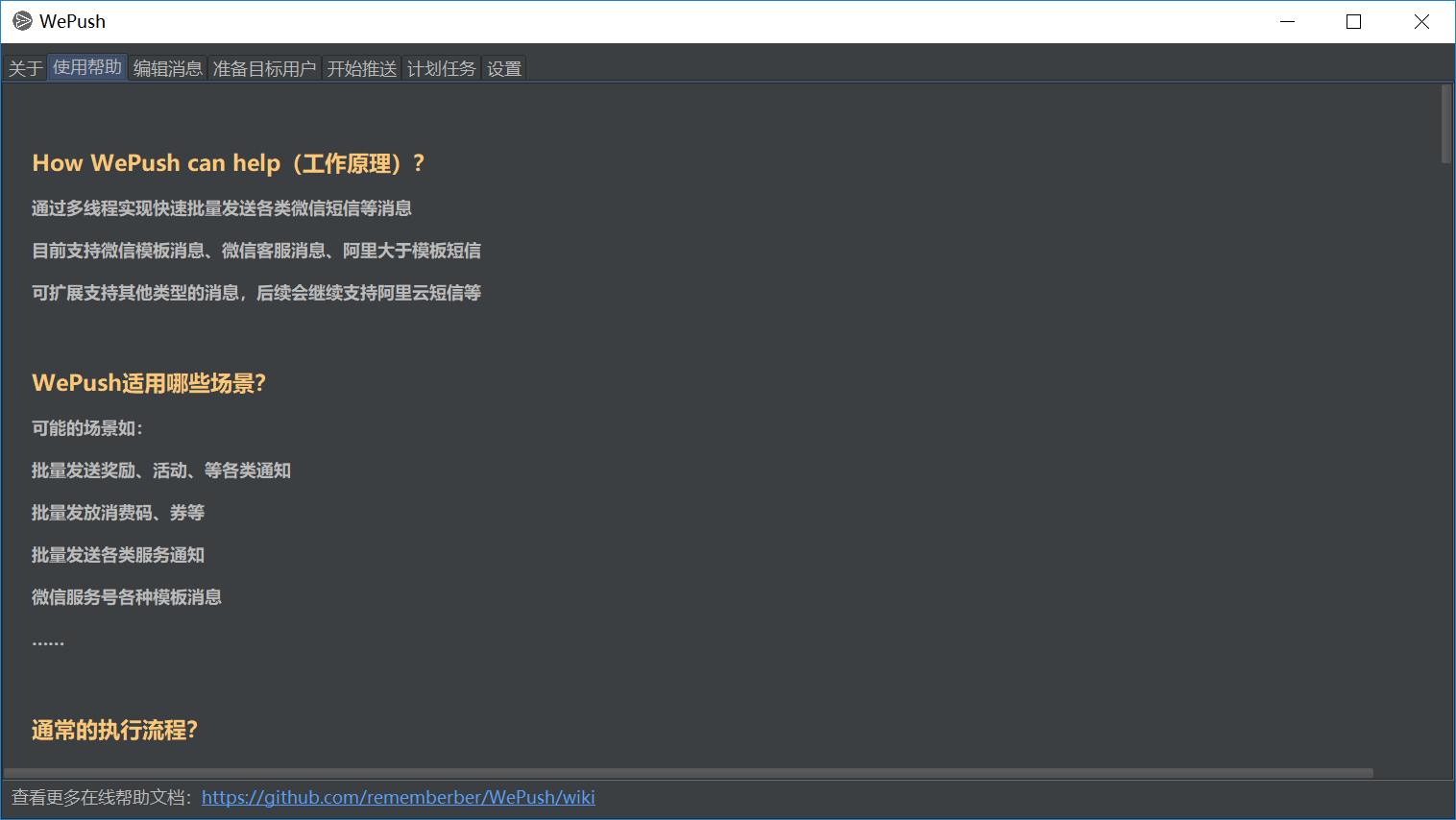
Task: Click the horizontal scrollbar at bottom
Action: [688, 772]
